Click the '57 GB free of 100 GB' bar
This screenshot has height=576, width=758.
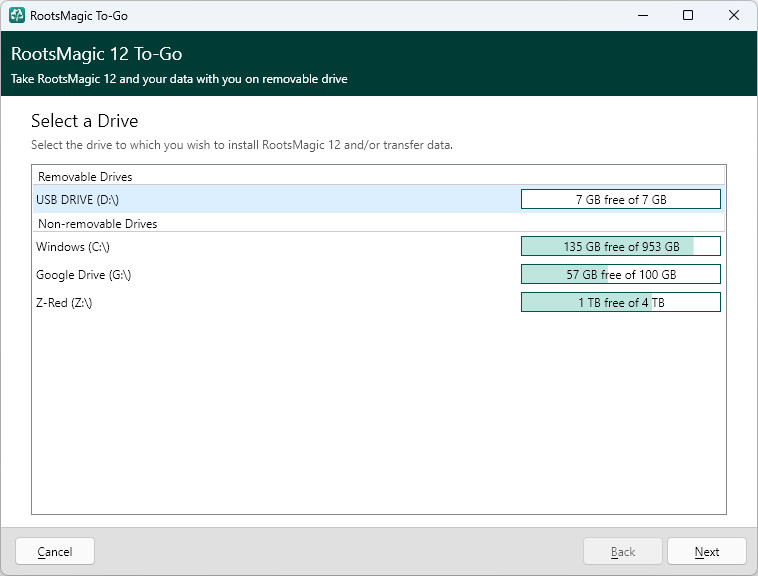pos(621,274)
